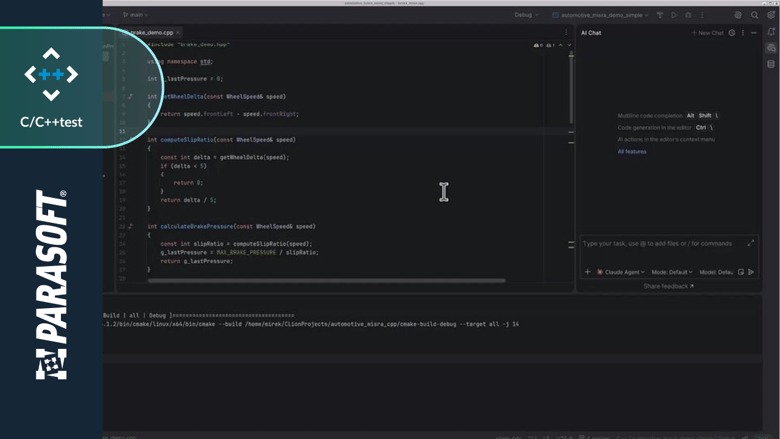The image size is (780, 439).
Task: Open AI Chat history clock icon
Action: point(732,33)
